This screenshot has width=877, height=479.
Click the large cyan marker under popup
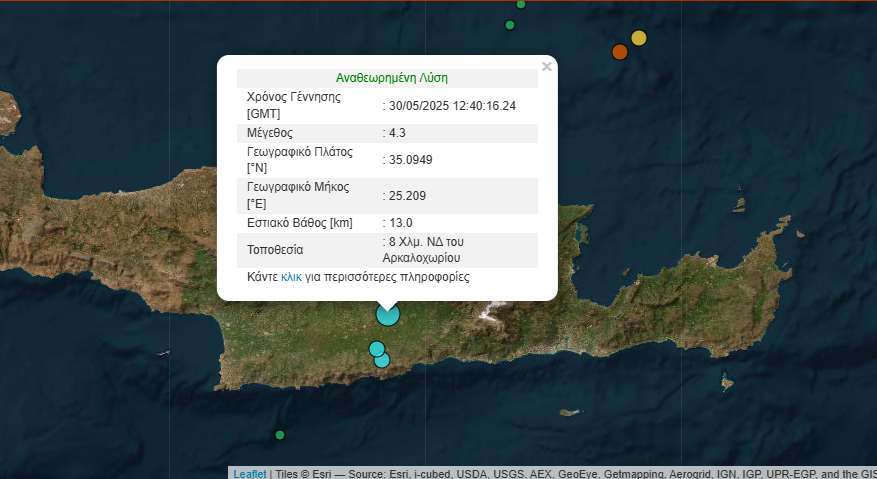point(388,315)
